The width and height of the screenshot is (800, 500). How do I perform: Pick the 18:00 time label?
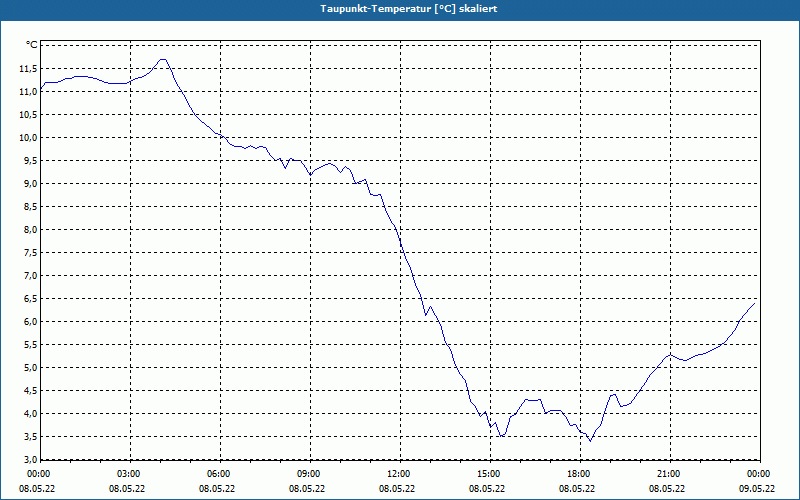click(x=577, y=474)
